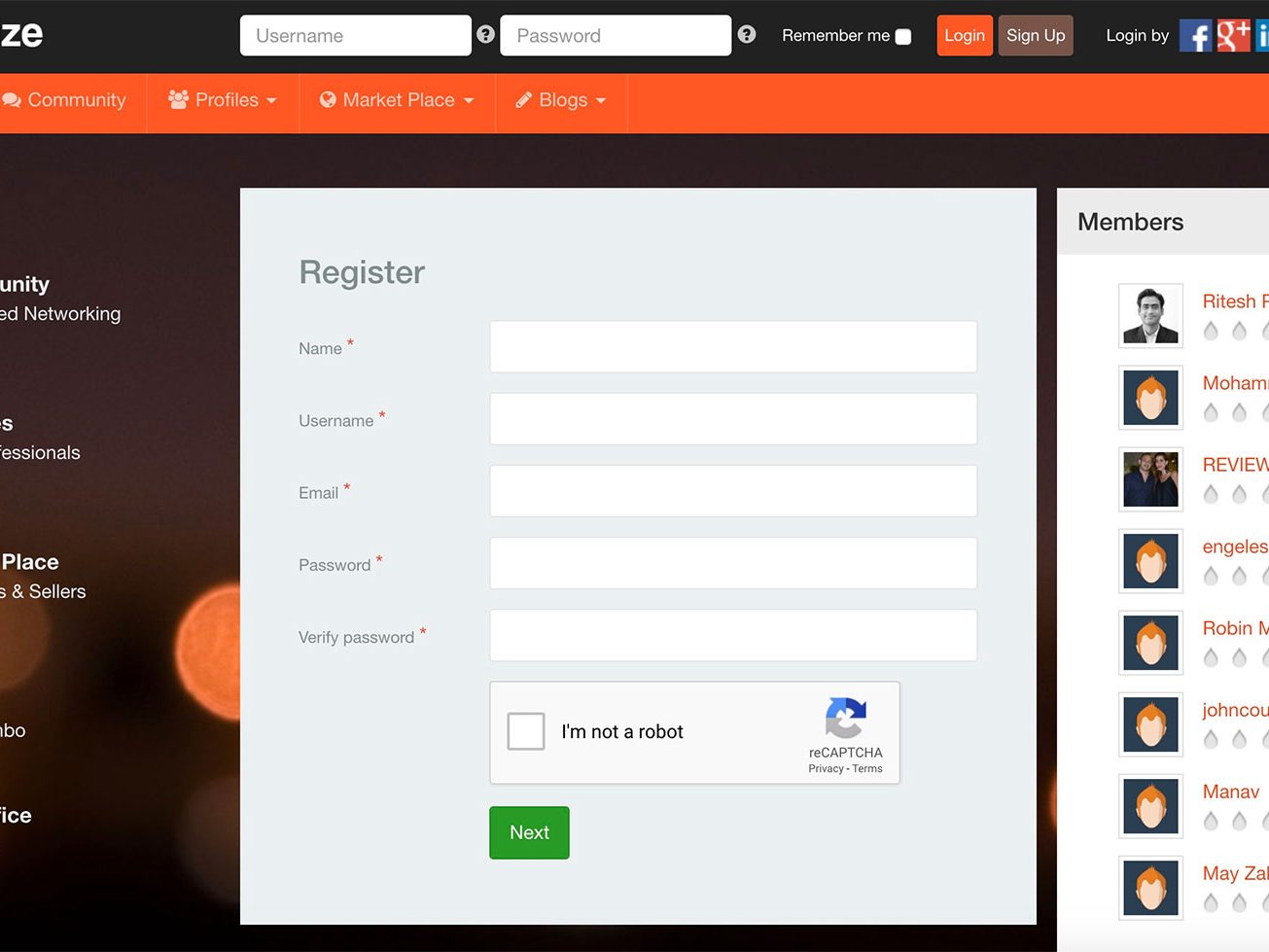Click the Email input field in Register form
Image resolution: width=1269 pixels, height=952 pixels.
[x=733, y=491]
